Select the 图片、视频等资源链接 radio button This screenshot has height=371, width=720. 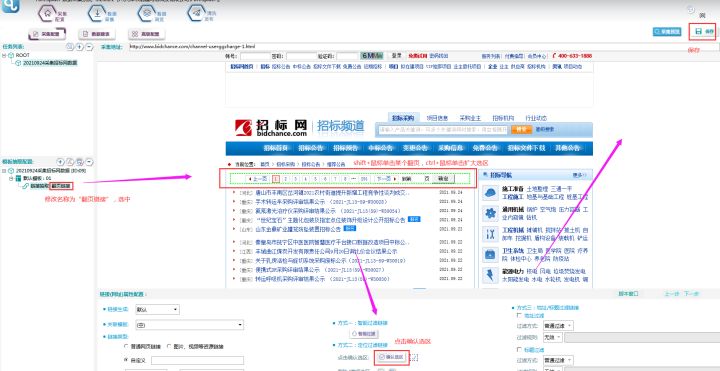(x=169, y=346)
